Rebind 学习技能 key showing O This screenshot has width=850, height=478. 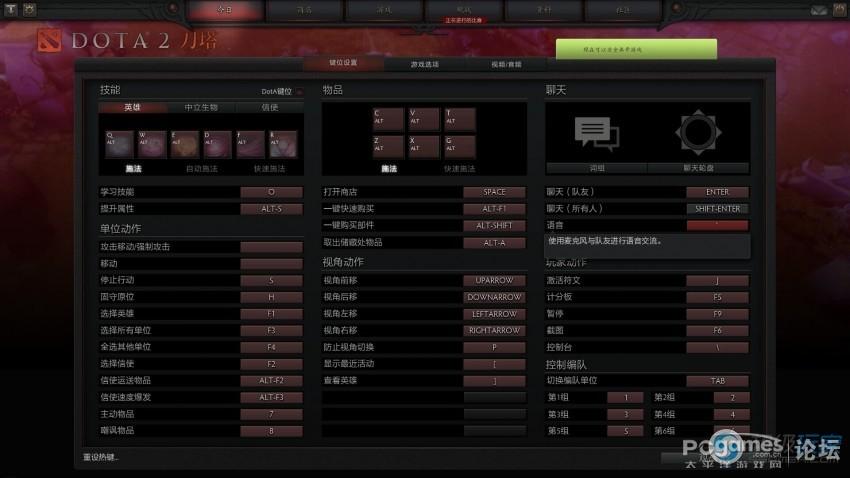point(272,192)
